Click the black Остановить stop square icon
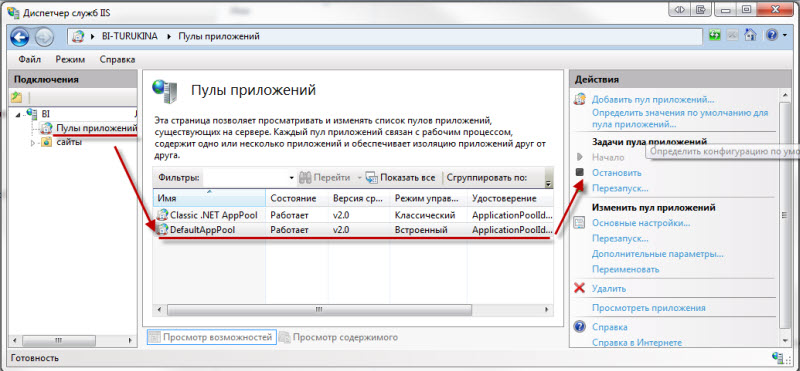The image size is (800, 371). click(579, 172)
